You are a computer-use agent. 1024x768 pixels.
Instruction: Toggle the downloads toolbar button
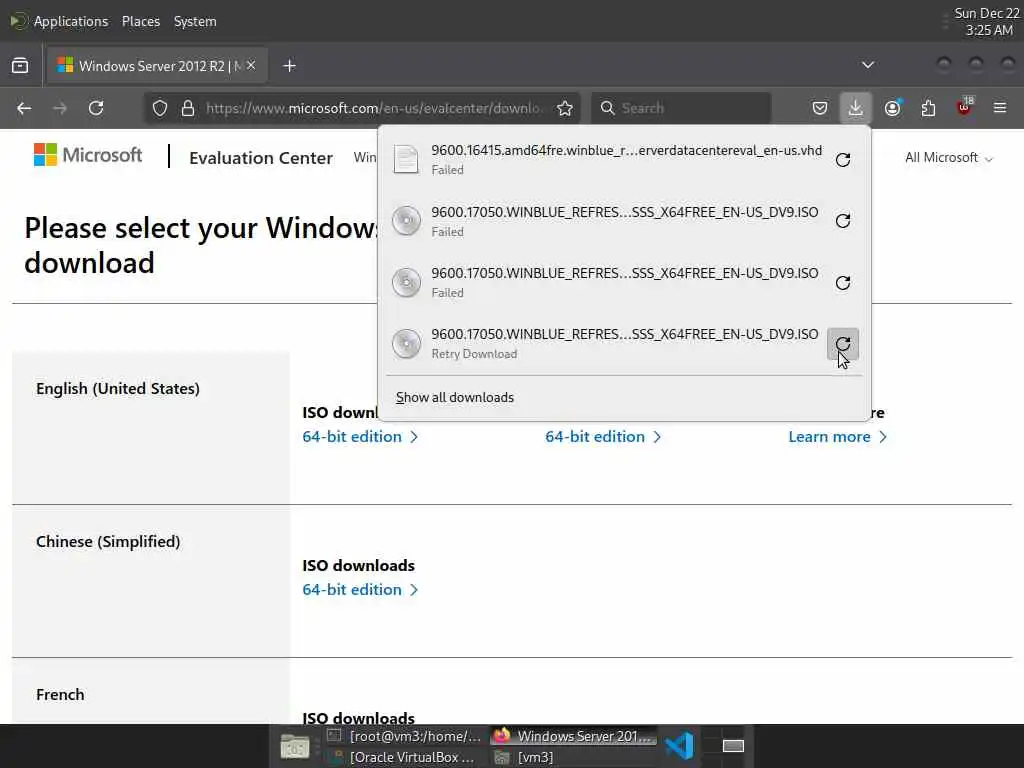pyautogui.click(x=856, y=108)
